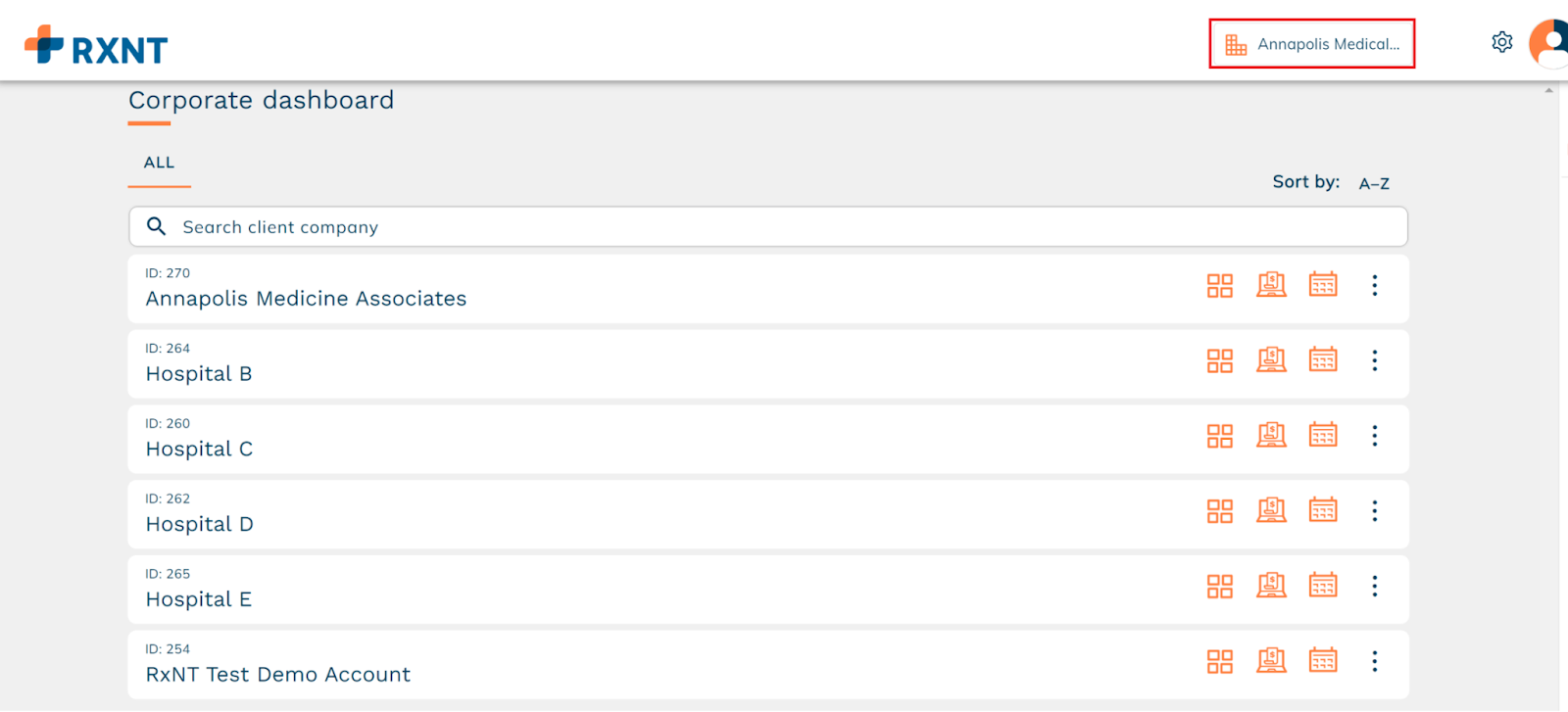Screen dimensions: 1568x712
Task: Open the Annapolis Medical company selector
Action: click(x=1311, y=44)
